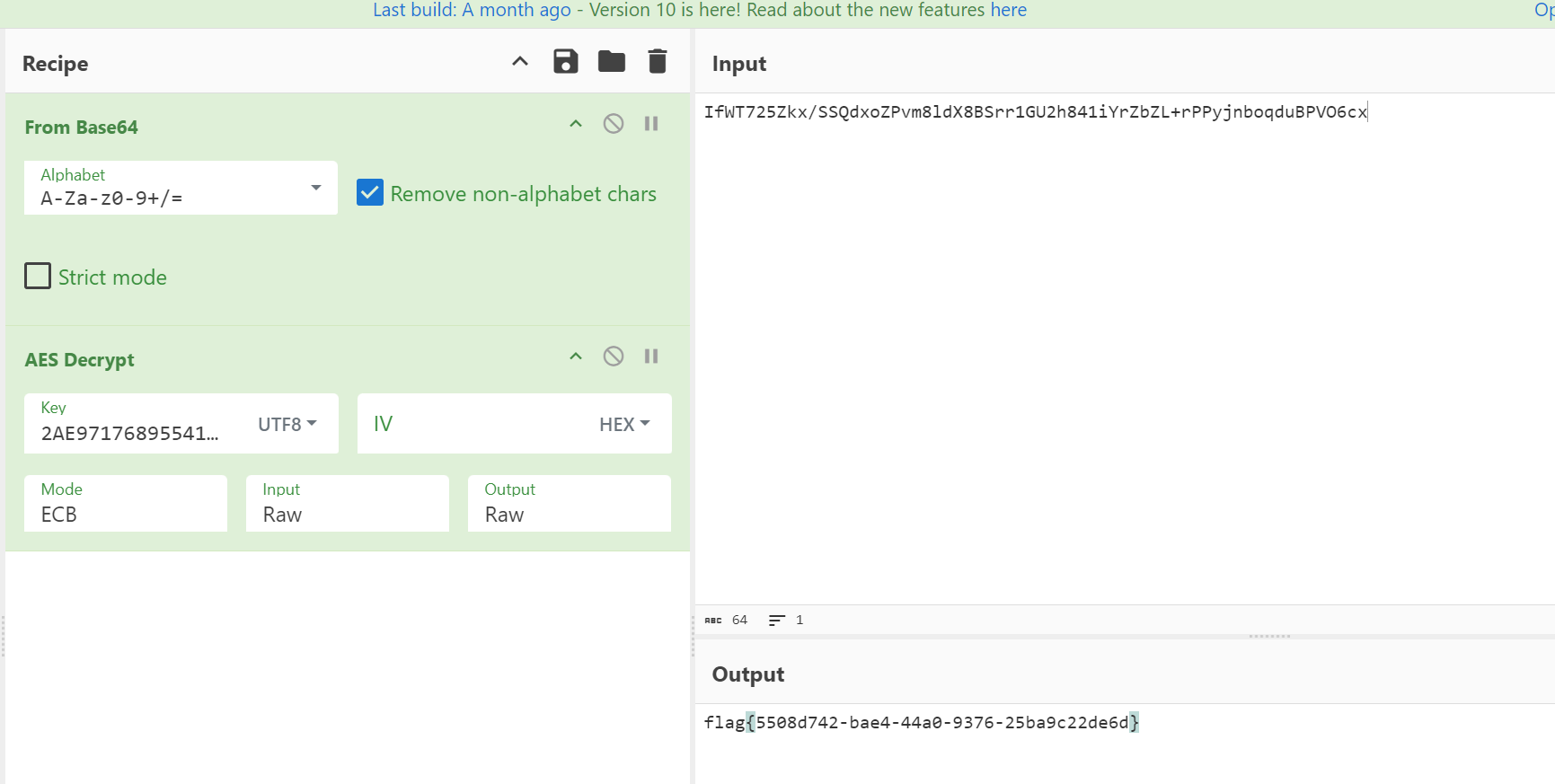
Task: Disable the AES Decrypt operation
Action: coord(614,357)
